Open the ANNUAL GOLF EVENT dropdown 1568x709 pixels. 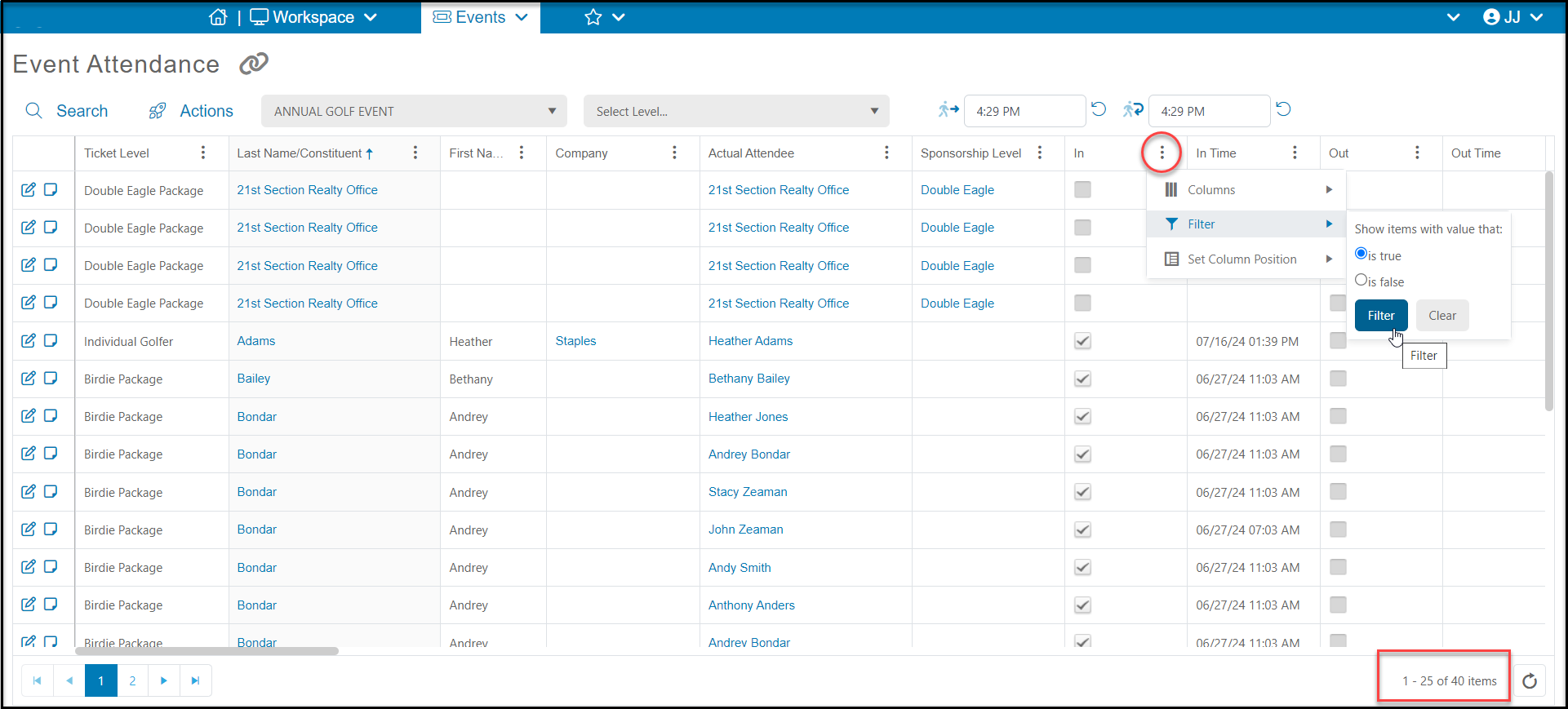(x=414, y=111)
